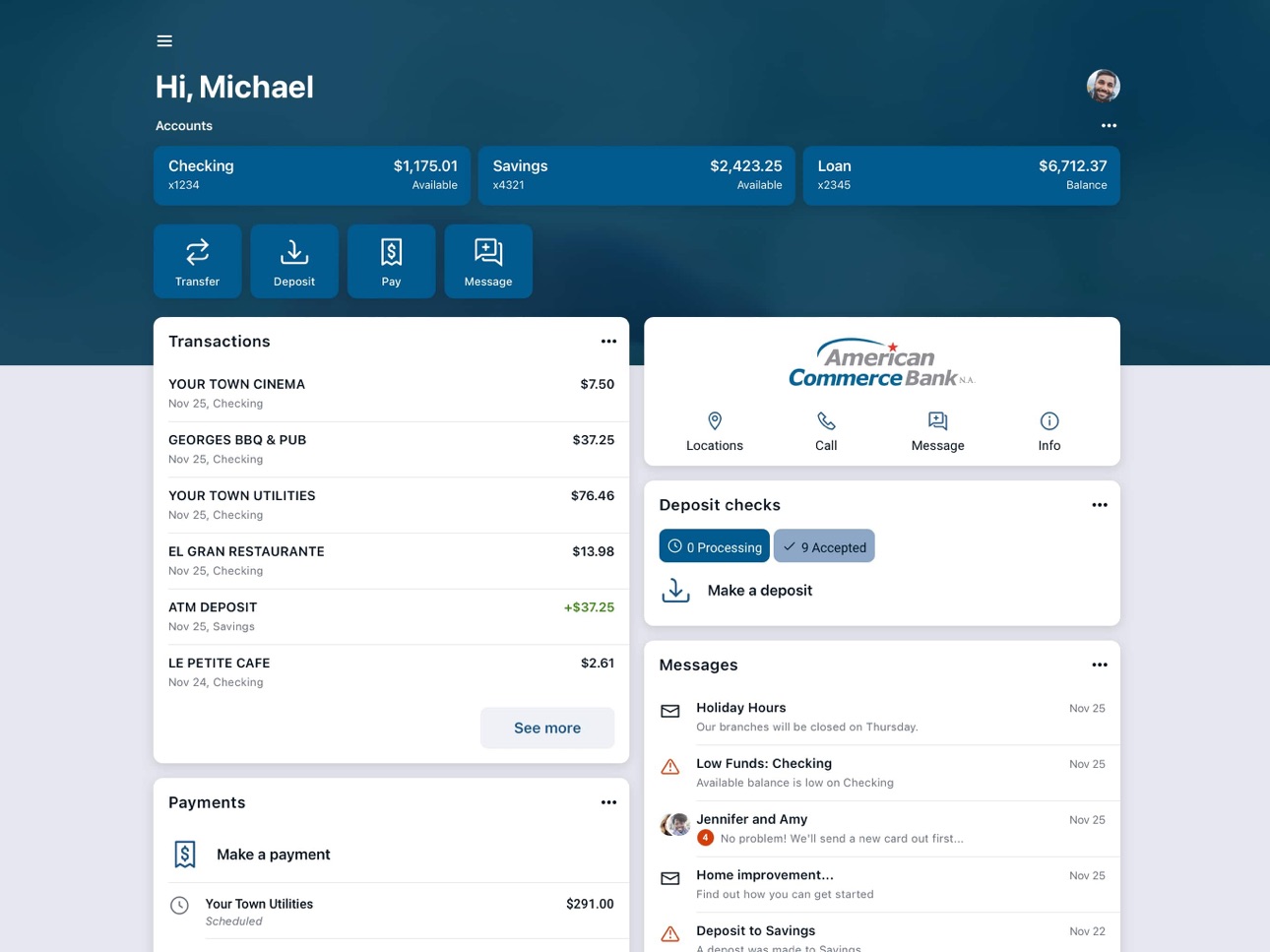Click the unread badge showing 4
This screenshot has height=952, width=1270.
[x=705, y=838]
